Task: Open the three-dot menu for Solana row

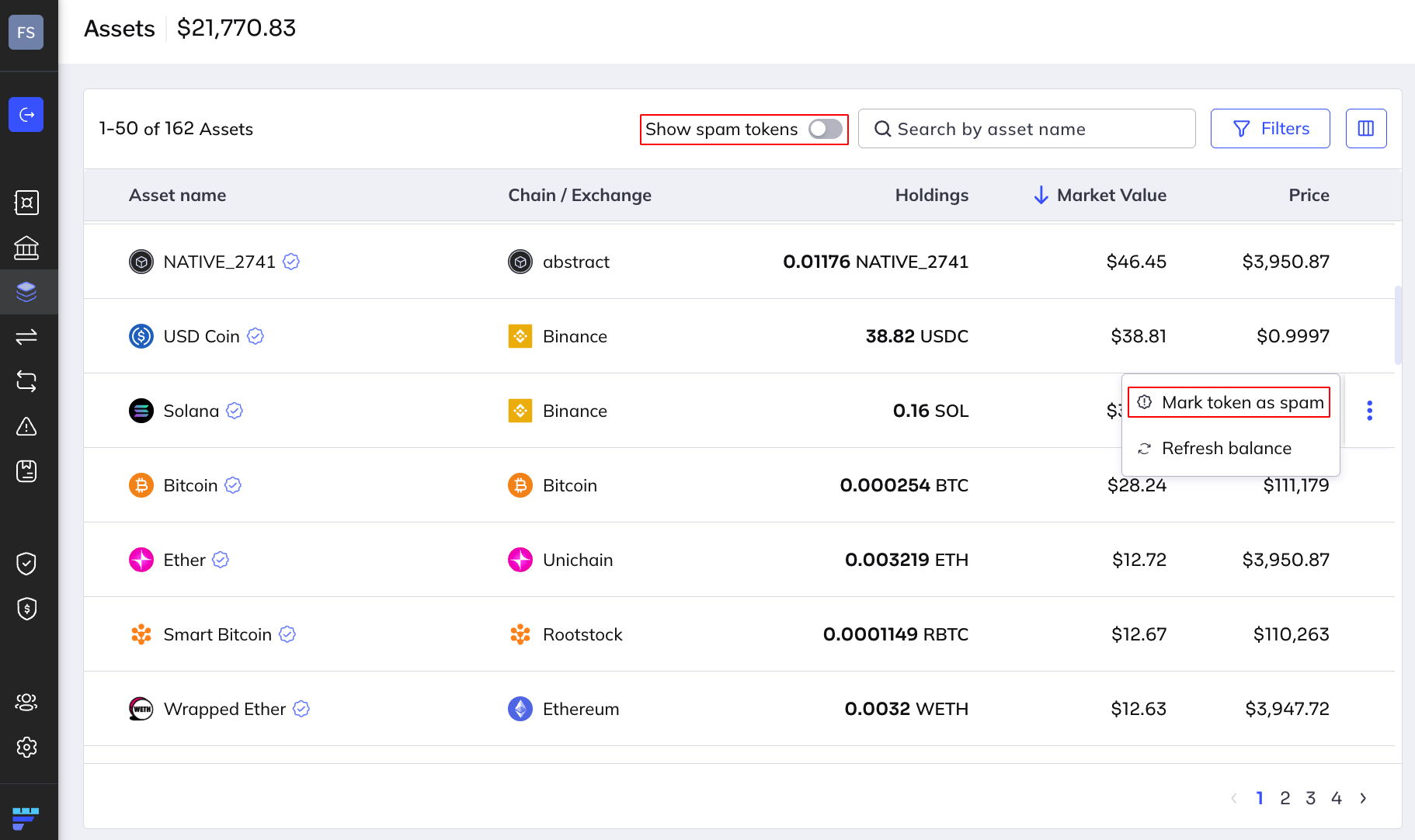Action: tap(1369, 411)
